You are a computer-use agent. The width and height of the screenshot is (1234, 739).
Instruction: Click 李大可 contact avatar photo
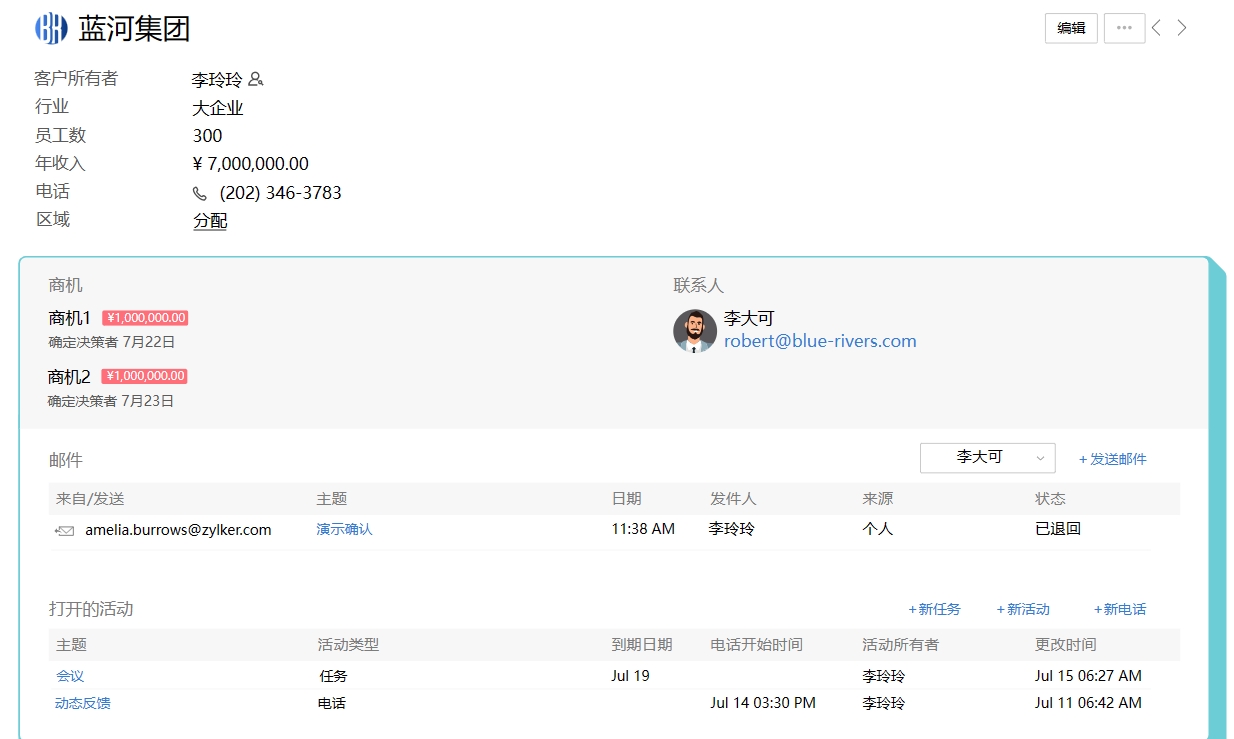coord(695,331)
